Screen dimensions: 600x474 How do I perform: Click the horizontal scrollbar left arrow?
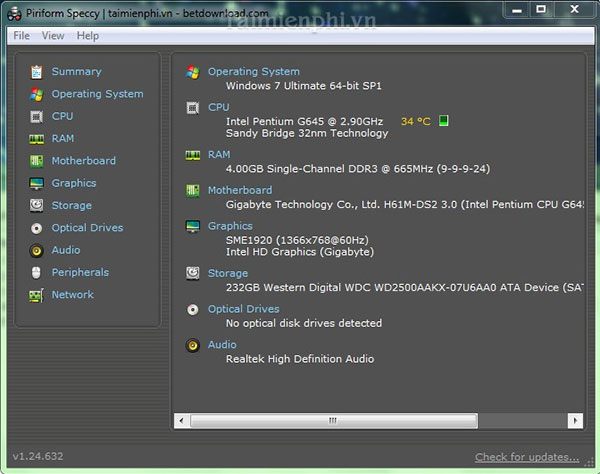click(181, 420)
